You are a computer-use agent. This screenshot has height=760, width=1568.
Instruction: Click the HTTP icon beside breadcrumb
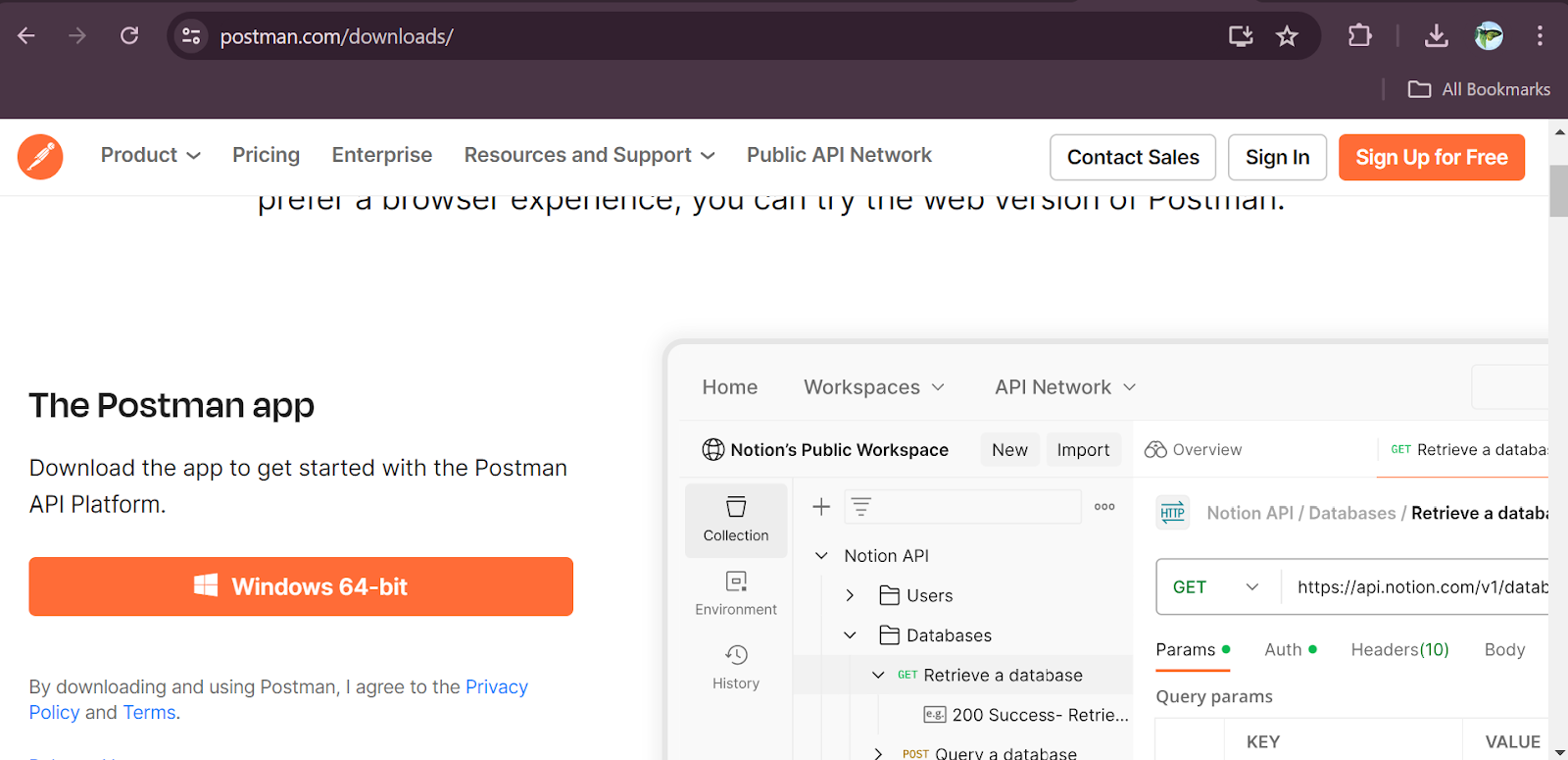(x=1173, y=513)
